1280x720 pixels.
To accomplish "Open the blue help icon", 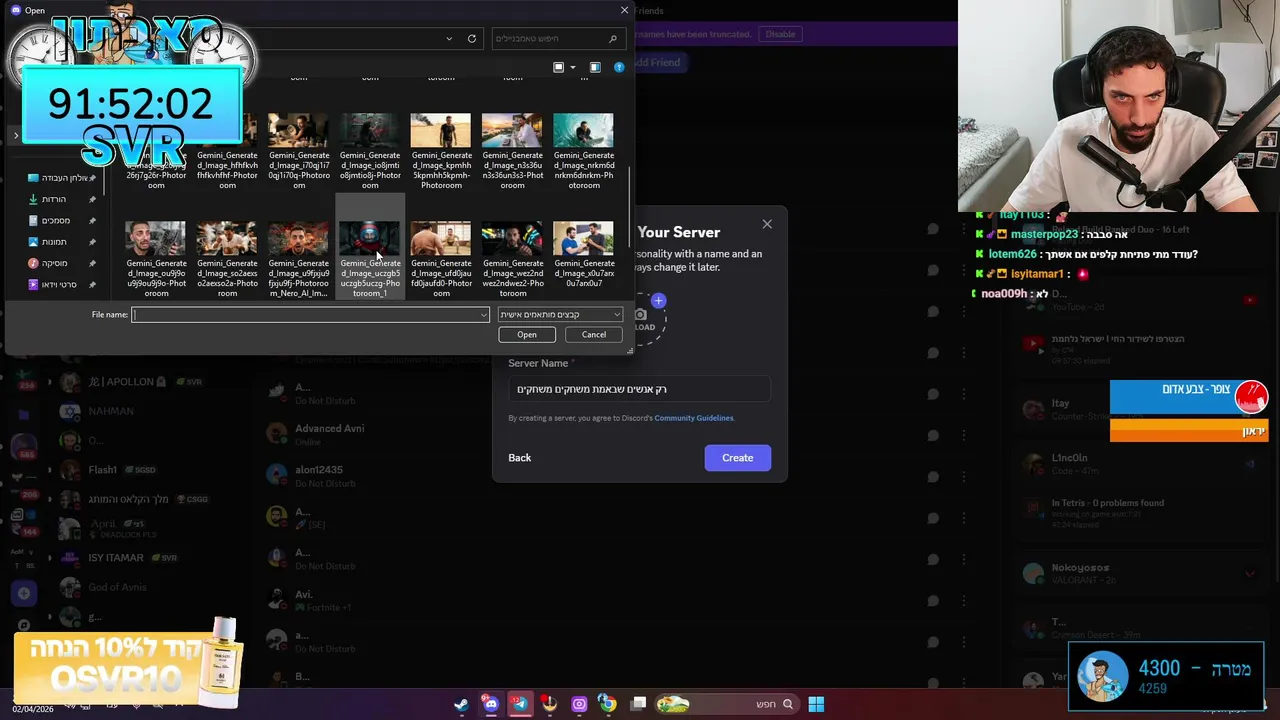I will tap(619, 67).
